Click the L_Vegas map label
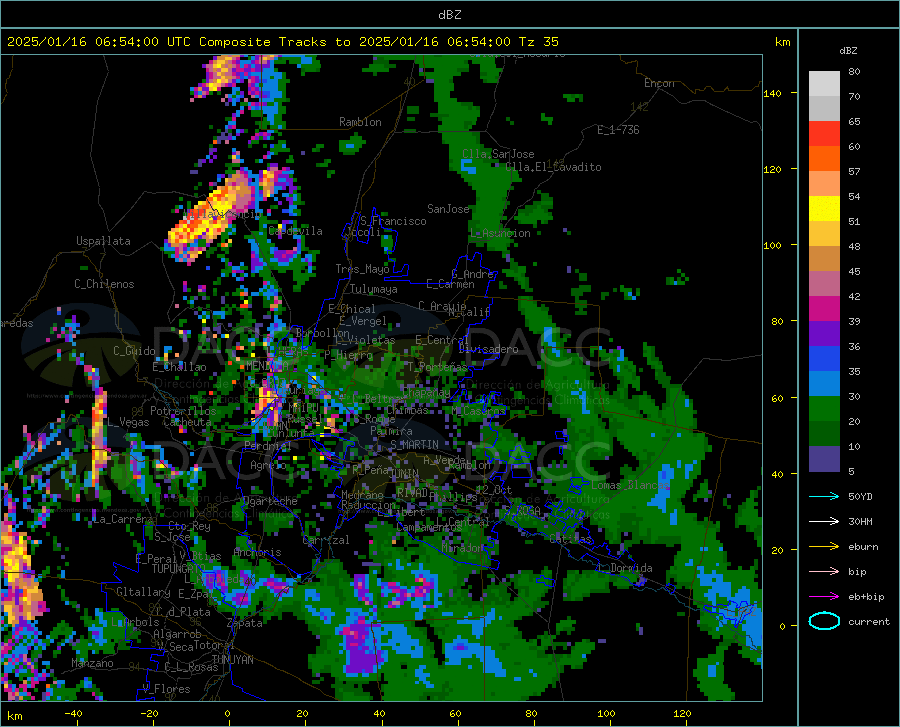900x727 pixels. 127,422
